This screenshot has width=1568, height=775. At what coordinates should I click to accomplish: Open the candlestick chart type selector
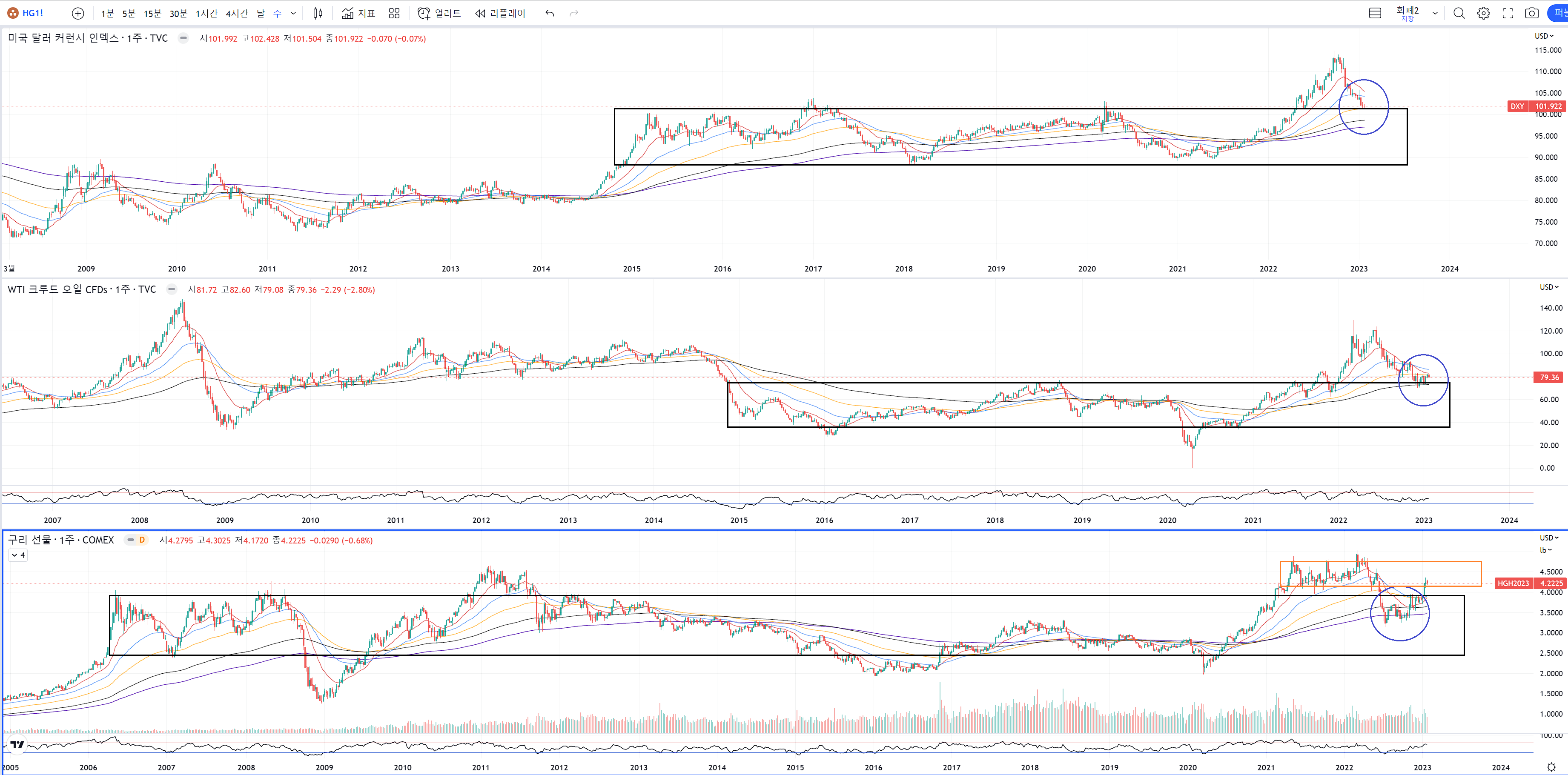click(318, 13)
